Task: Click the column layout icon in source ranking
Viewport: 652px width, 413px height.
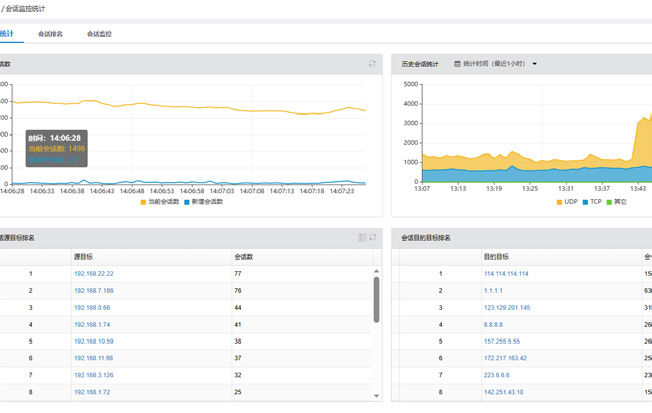Action: click(362, 238)
